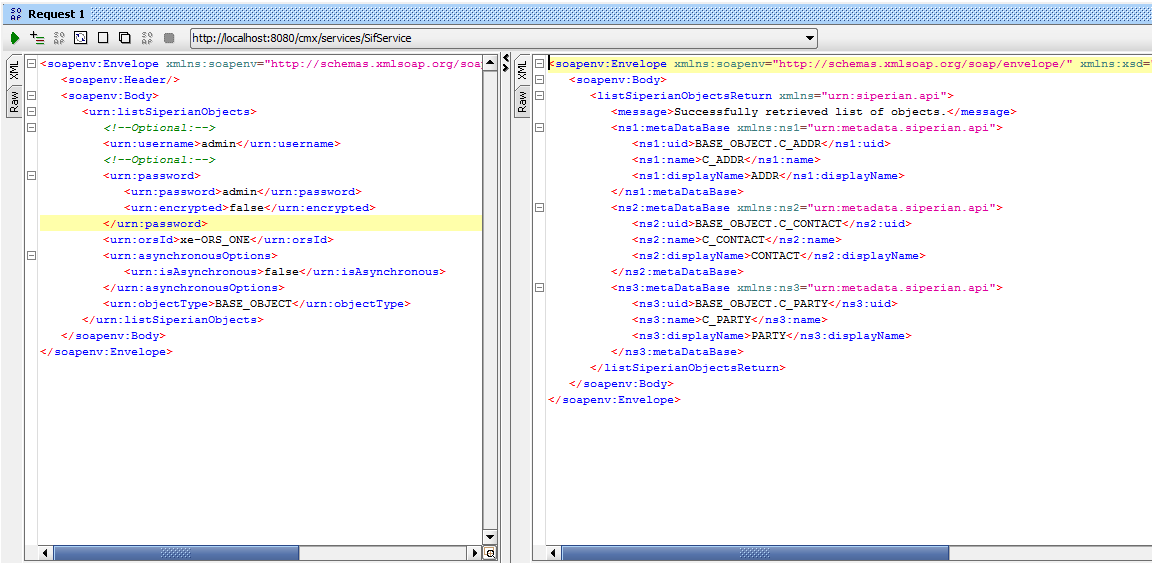This screenshot has width=1152, height=563.
Task: Collapse the listSiperianObjectsReturn node
Action: tap(539, 96)
